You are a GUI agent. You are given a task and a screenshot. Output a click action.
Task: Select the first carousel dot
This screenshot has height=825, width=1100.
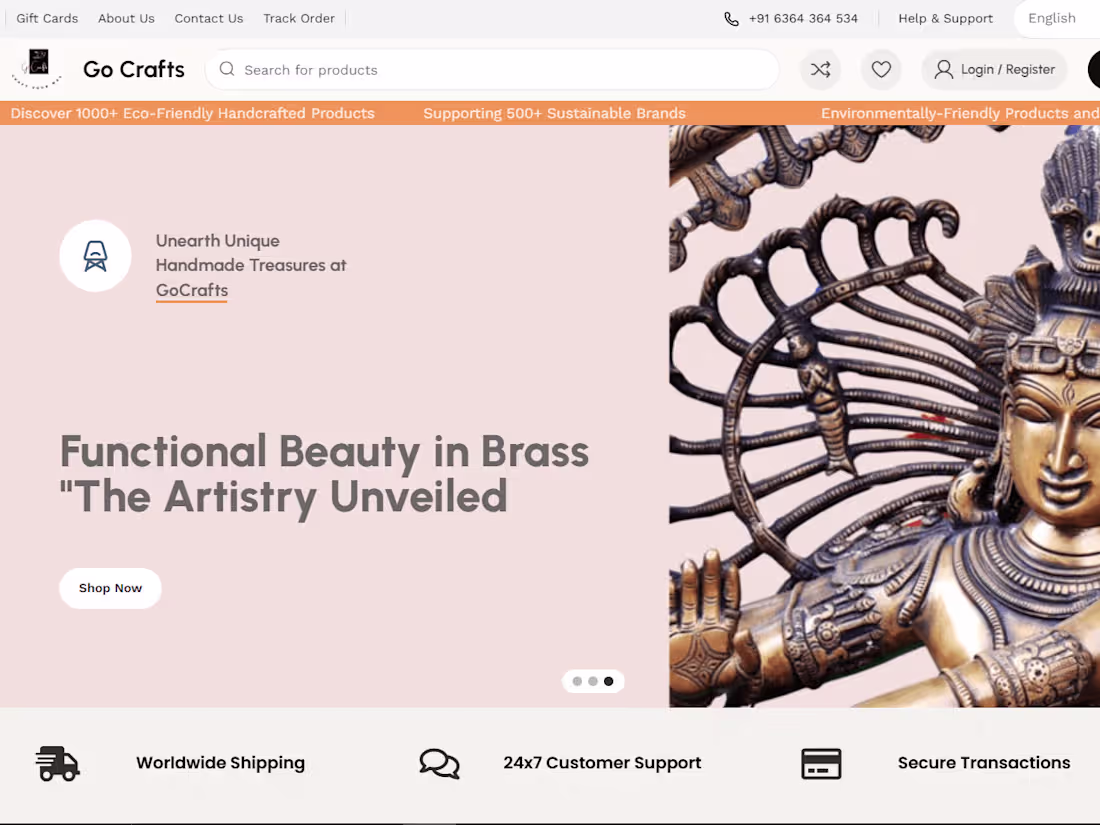[x=577, y=681]
